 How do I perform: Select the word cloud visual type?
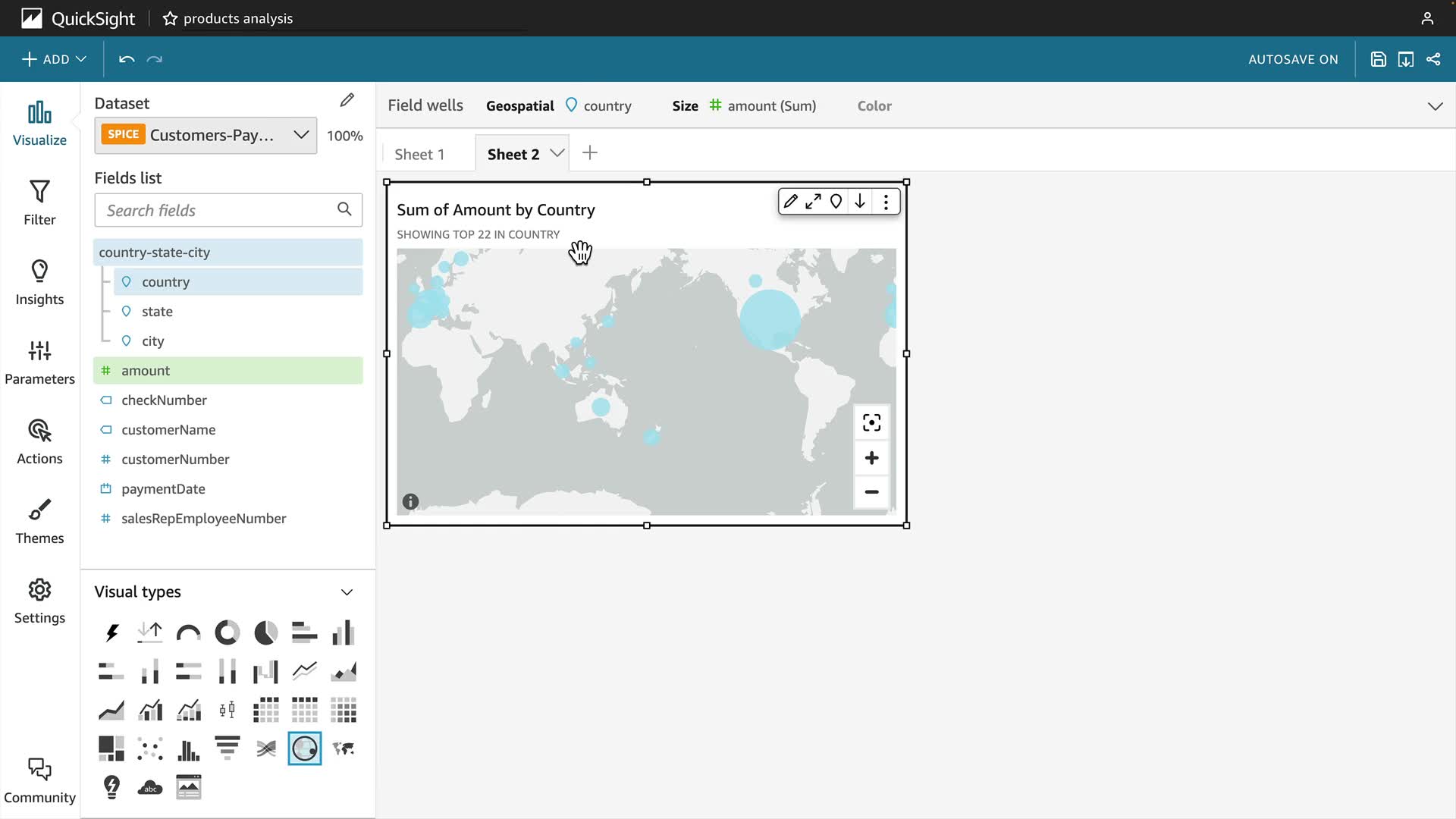(x=150, y=788)
